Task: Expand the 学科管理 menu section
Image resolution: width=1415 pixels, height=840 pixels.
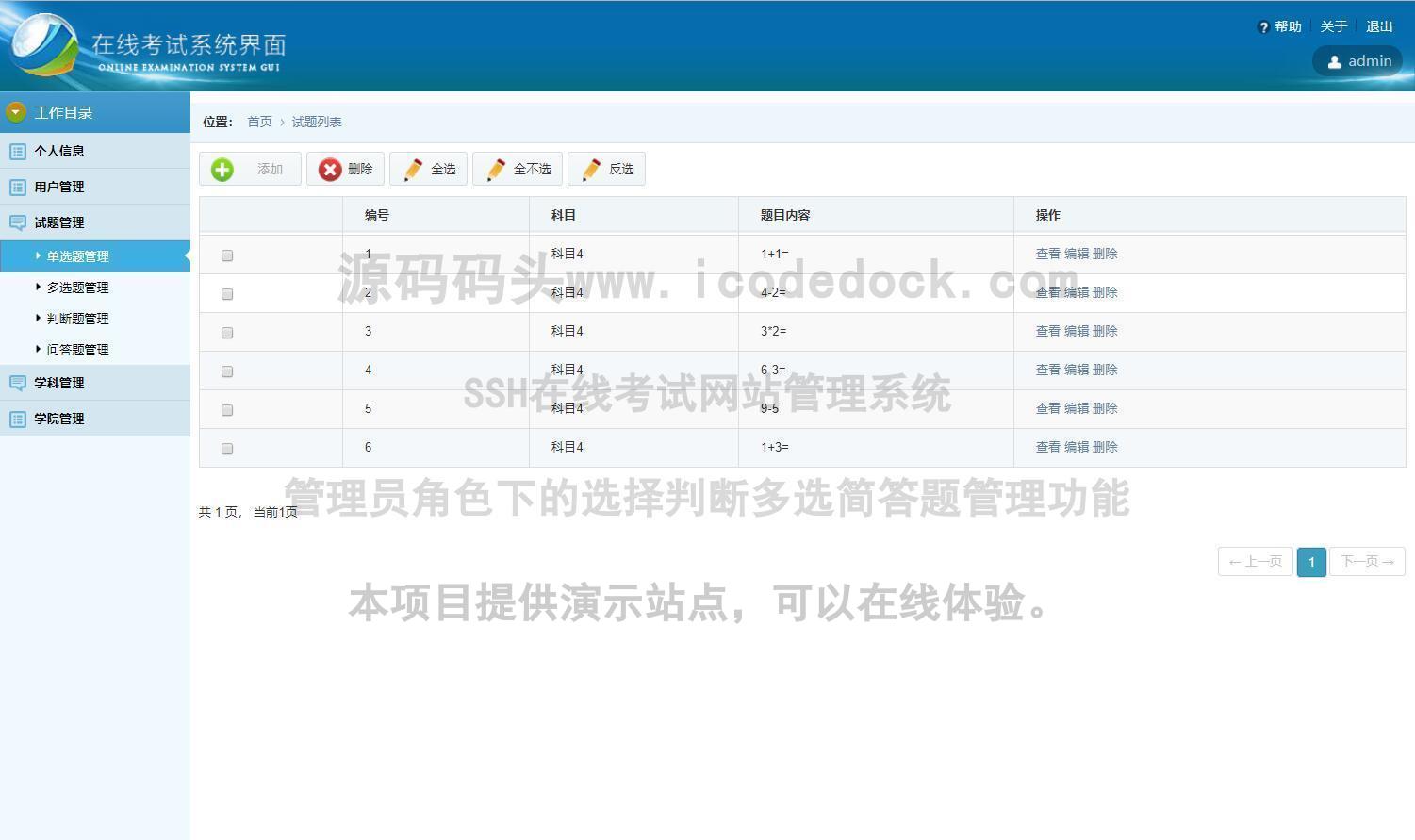Action: click(95, 383)
